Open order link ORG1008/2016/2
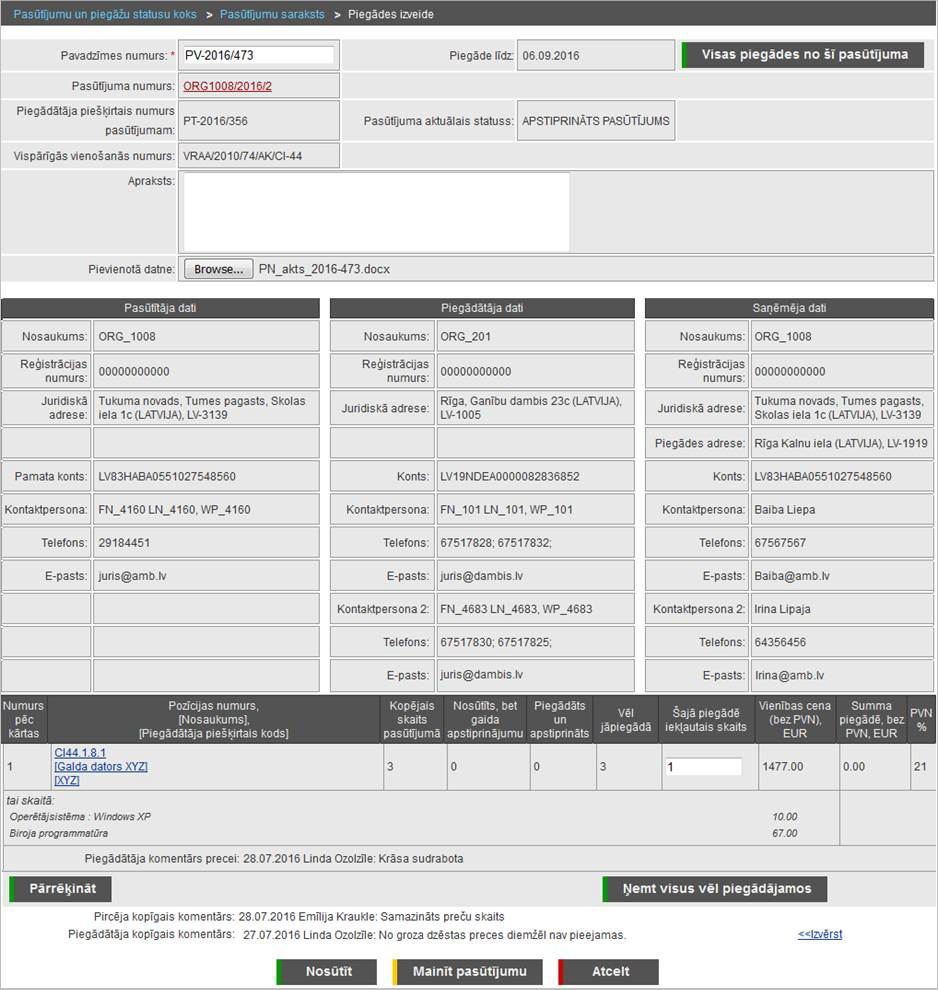The image size is (938, 990). pos(227,86)
